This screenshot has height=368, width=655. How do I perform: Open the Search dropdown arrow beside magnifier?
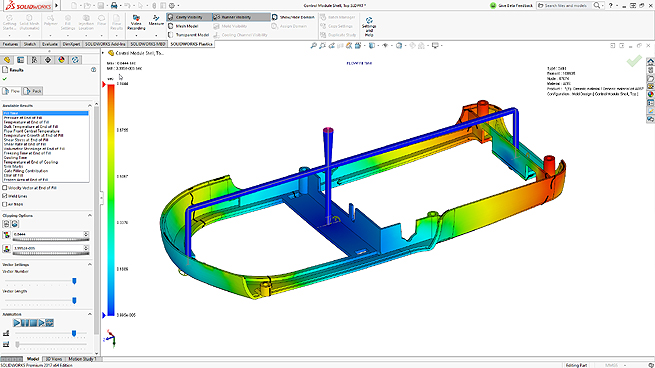(604, 5)
